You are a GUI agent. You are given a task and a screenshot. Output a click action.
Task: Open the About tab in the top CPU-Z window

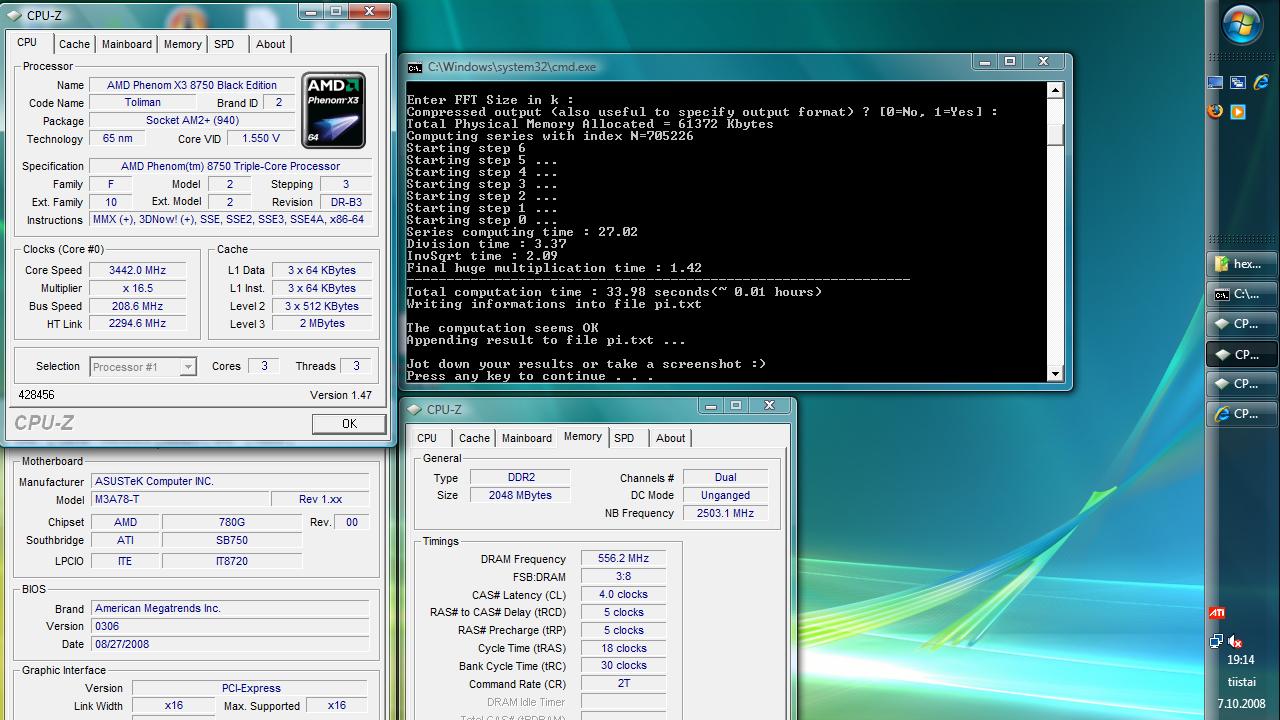[x=270, y=44]
